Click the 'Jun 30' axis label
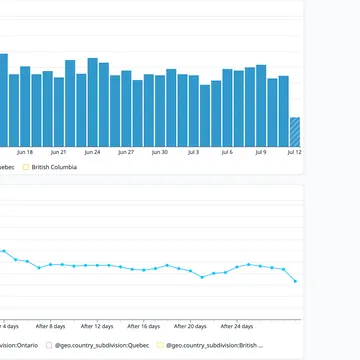This screenshot has width=360, height=360. [x=160, y=152]
